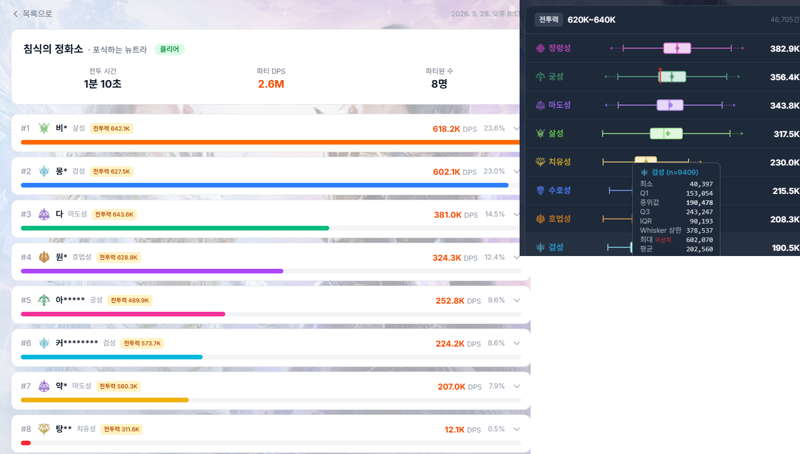Click the 침식의 정화소 title
This screenshot has height=454, width=800.
click(53, 49)
